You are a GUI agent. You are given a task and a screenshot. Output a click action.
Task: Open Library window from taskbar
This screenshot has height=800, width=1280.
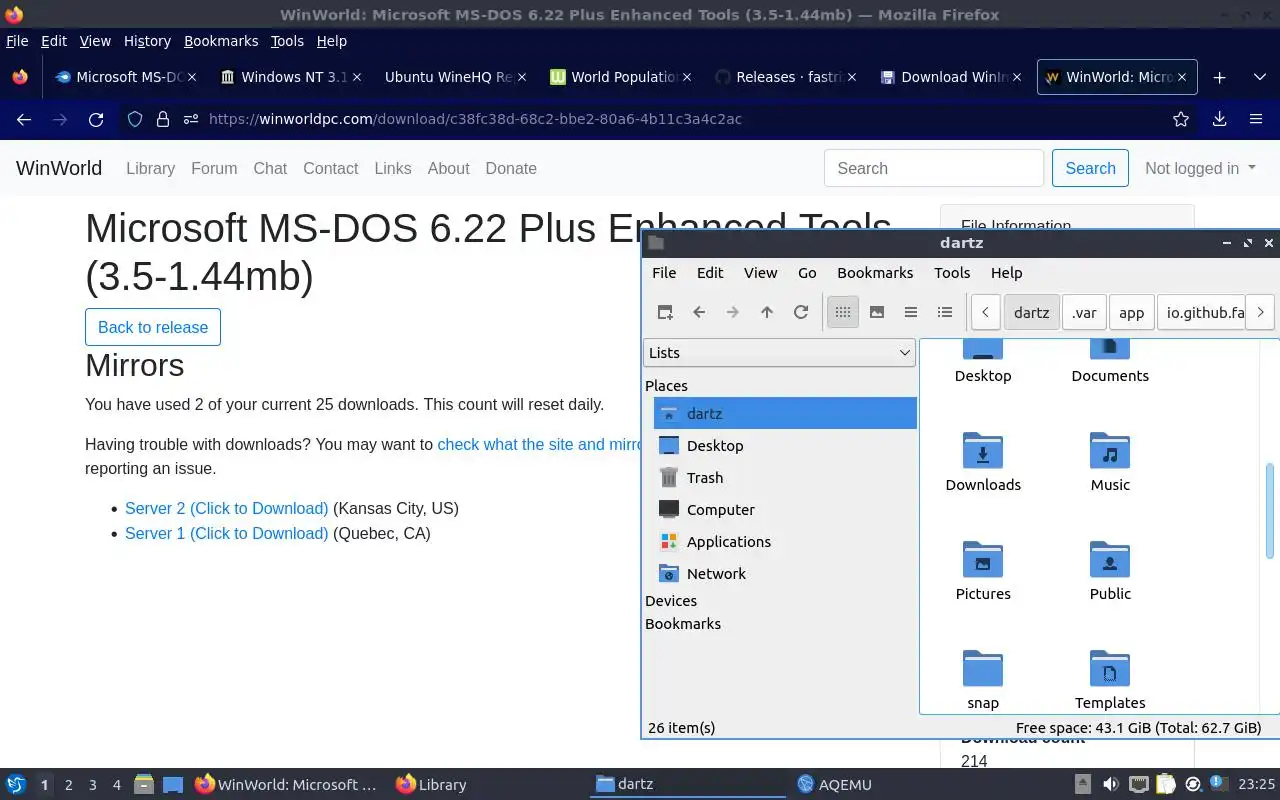pos(431,785)
